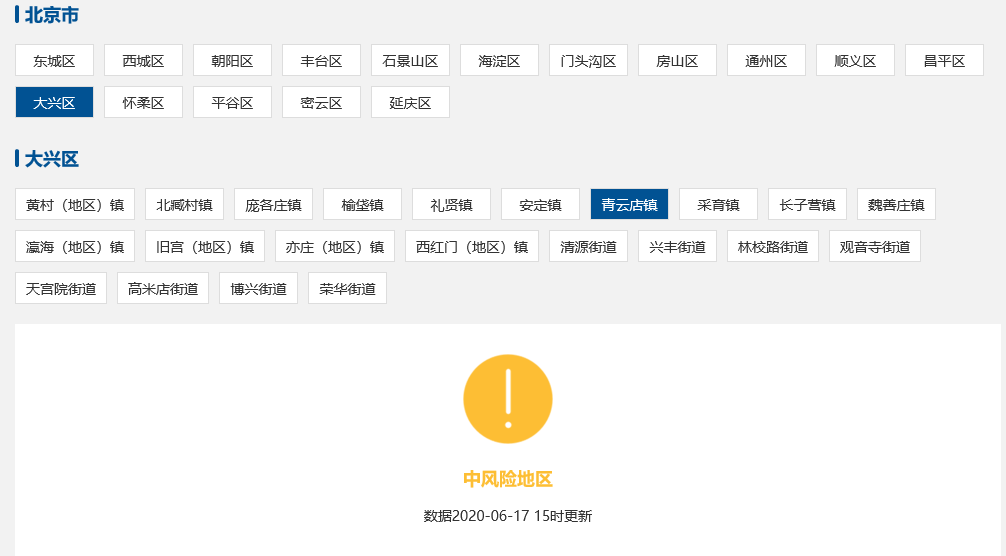Select 荣华街道 subdistrict
1006x556 pixels.
(x=348, y=289)
